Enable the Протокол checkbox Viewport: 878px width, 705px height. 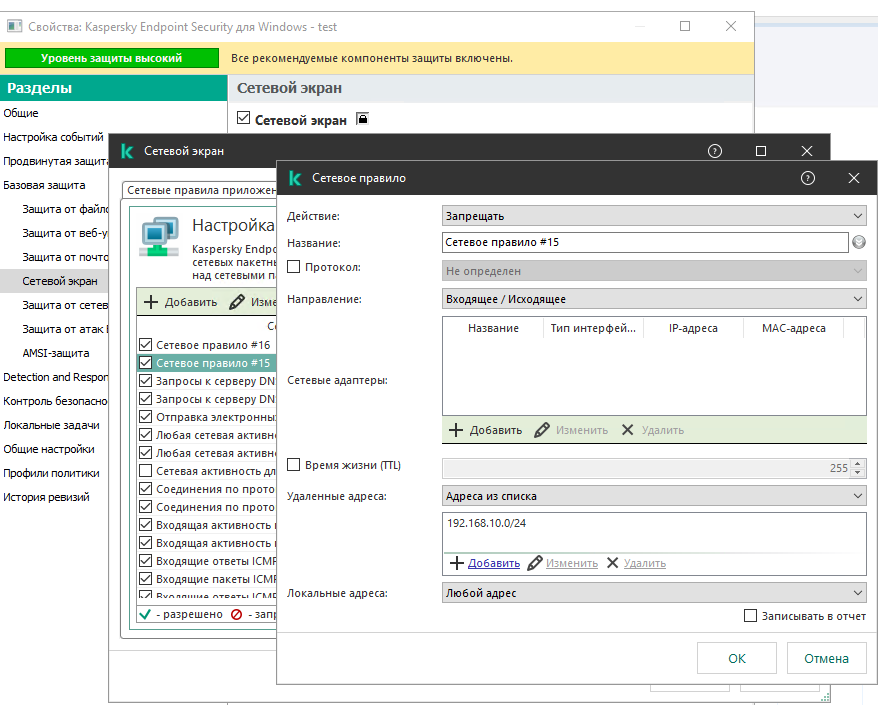coord(294,267)
